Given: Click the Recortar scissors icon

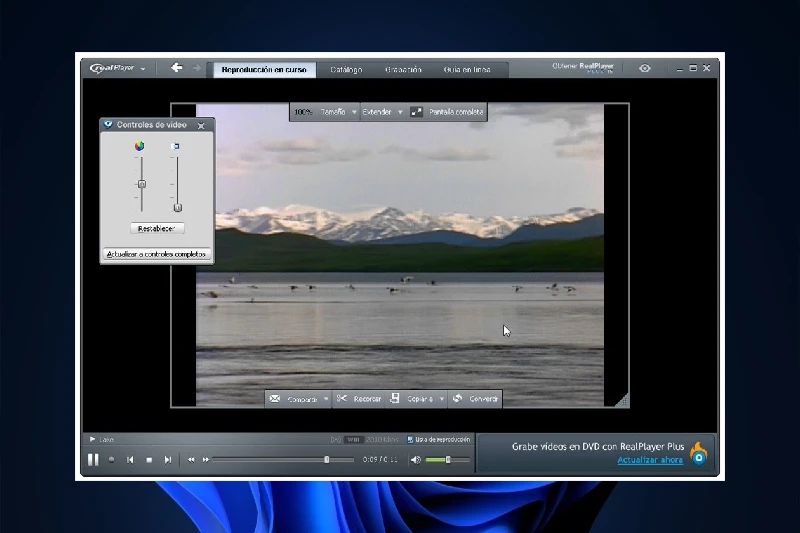Looking at the screenshot, I should click(x=342, y=398).
